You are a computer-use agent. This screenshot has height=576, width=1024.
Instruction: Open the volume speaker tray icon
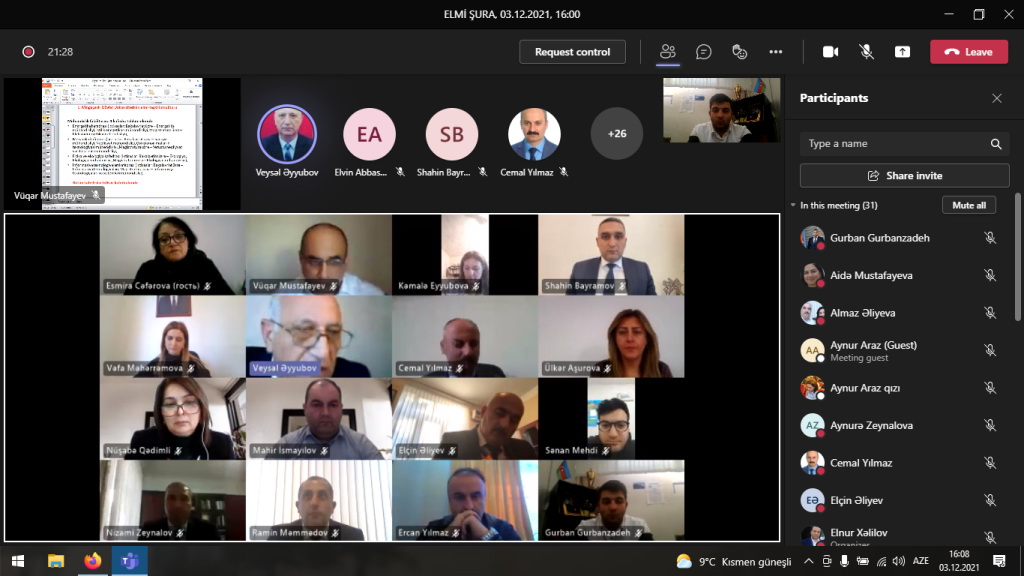pos(899,561)
